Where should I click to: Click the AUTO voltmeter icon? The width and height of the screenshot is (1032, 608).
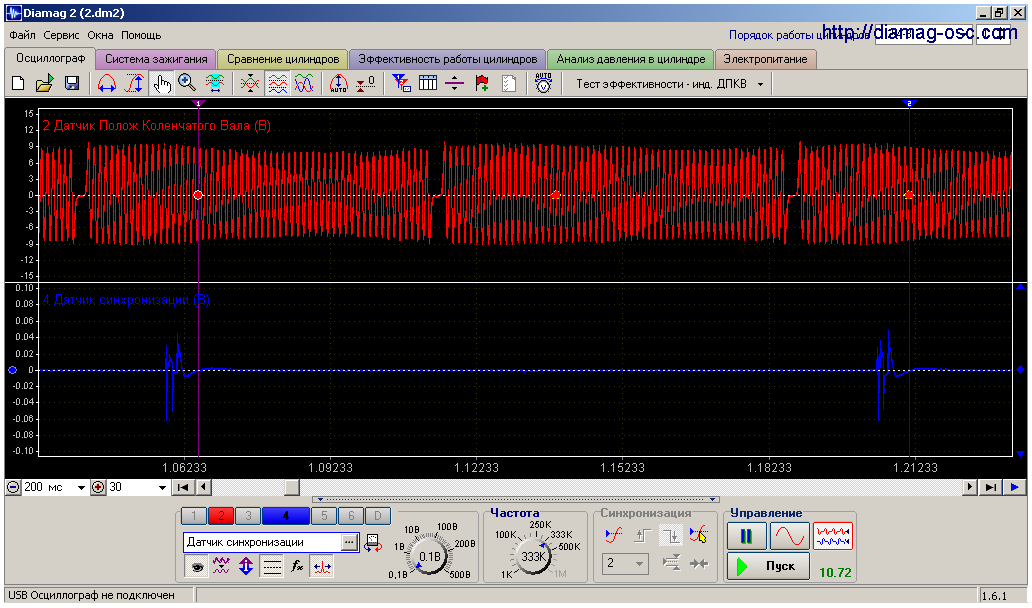[x=543, y=84]
